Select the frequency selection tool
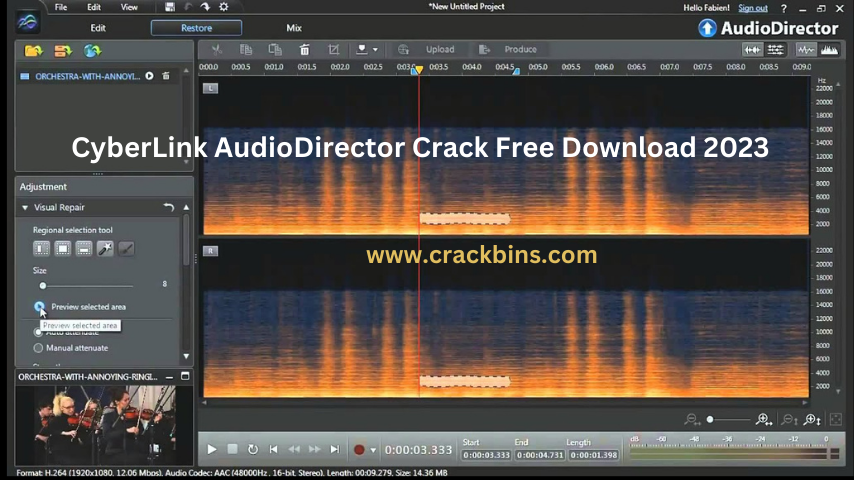The image size is (854, 480). pyautogui.click(x=84, y=249)
